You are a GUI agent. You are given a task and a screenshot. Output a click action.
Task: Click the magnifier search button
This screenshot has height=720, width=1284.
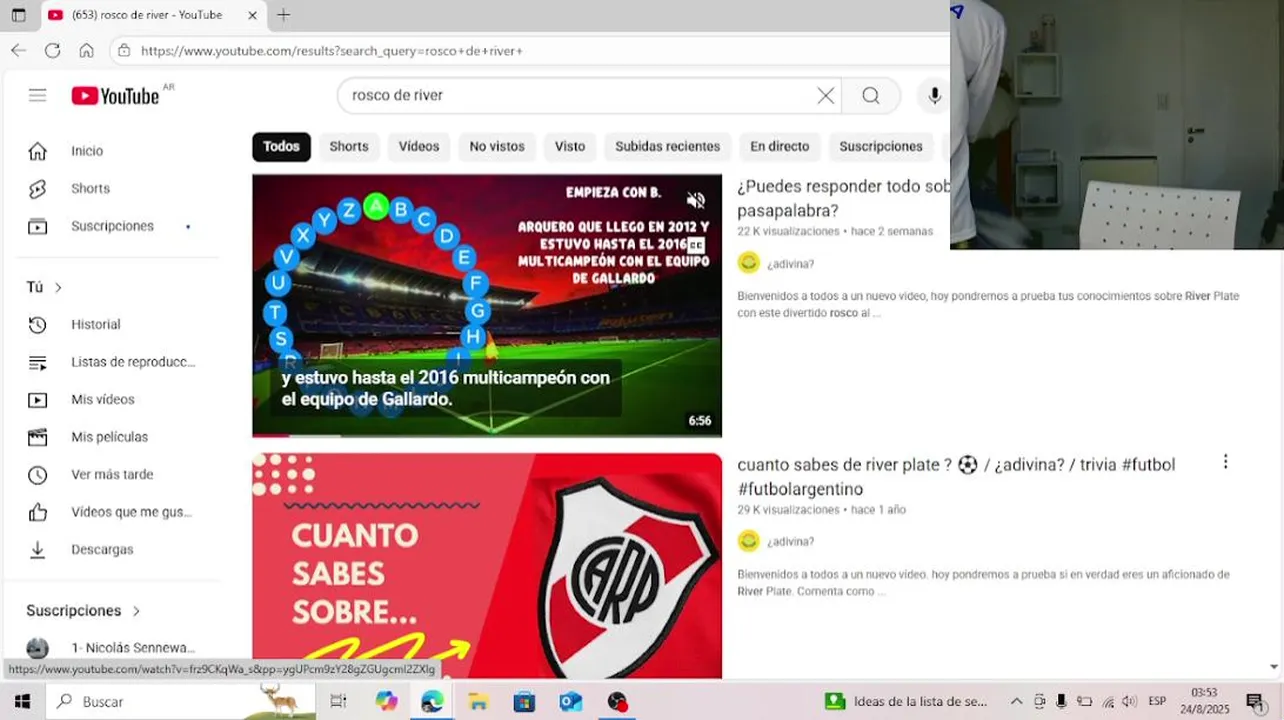click(871, 96)
